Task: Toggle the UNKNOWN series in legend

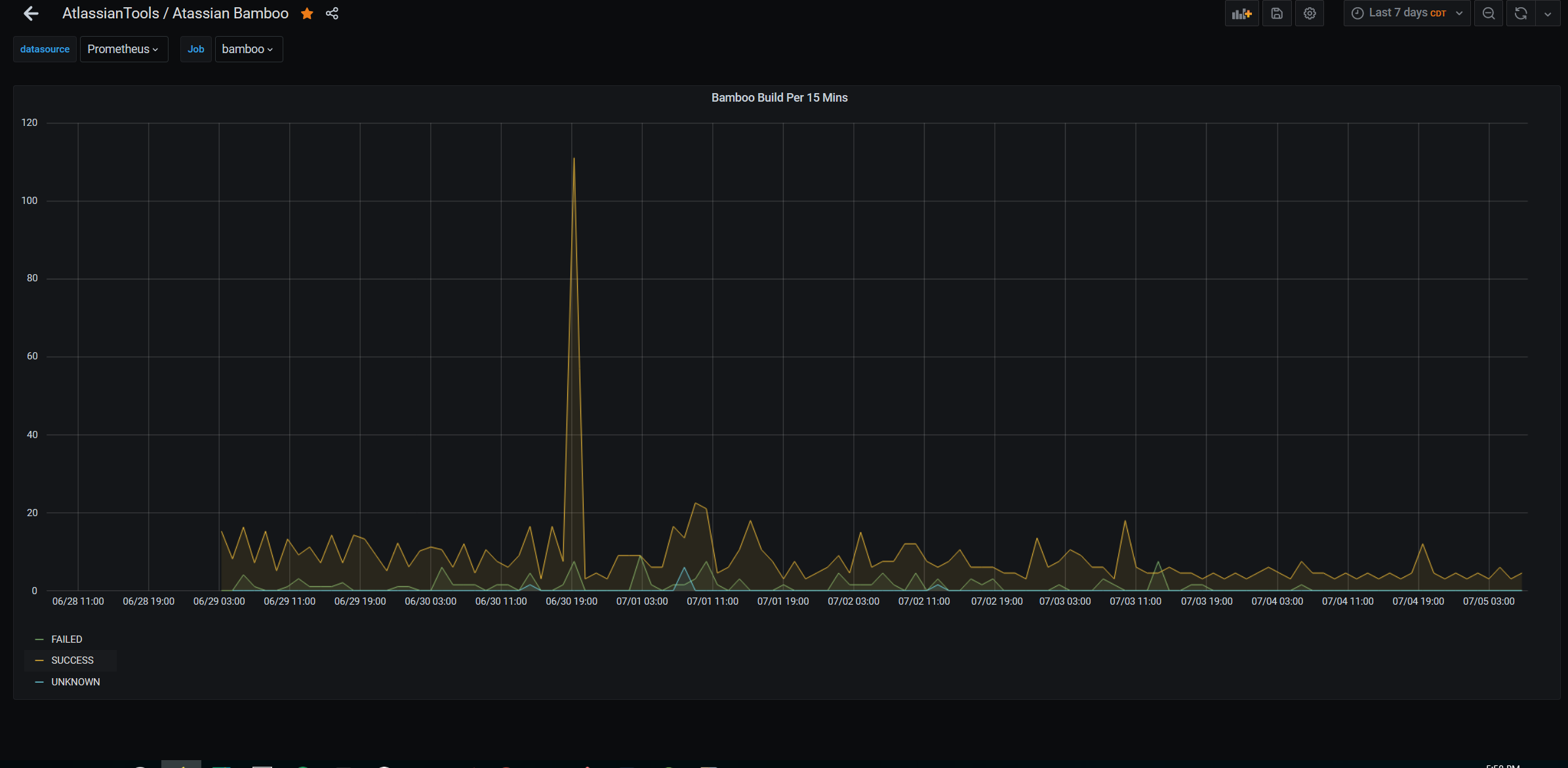Action: (x=75, y=681)
